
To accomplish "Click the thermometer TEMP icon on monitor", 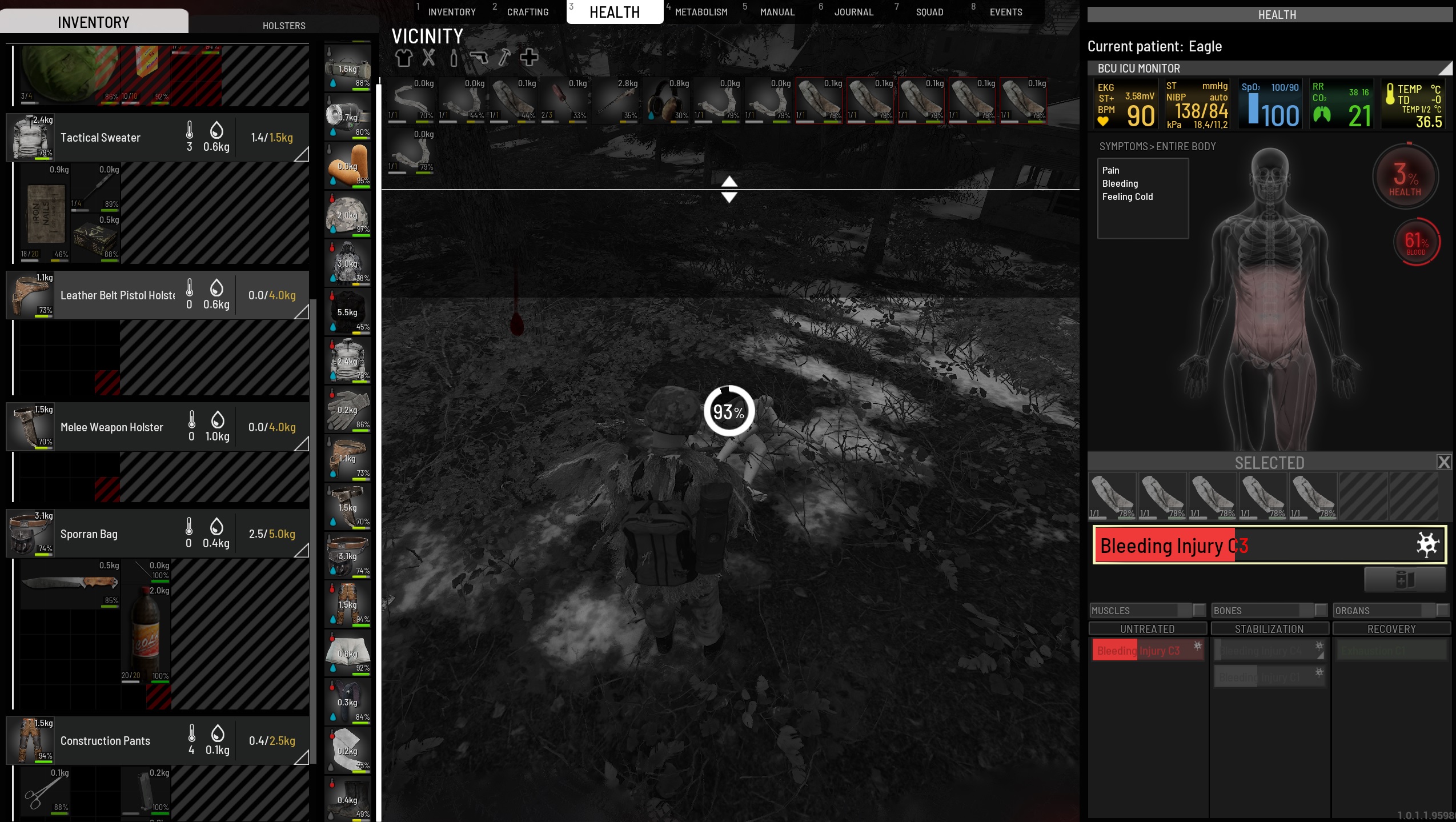I will click(x=1390, y=94).
